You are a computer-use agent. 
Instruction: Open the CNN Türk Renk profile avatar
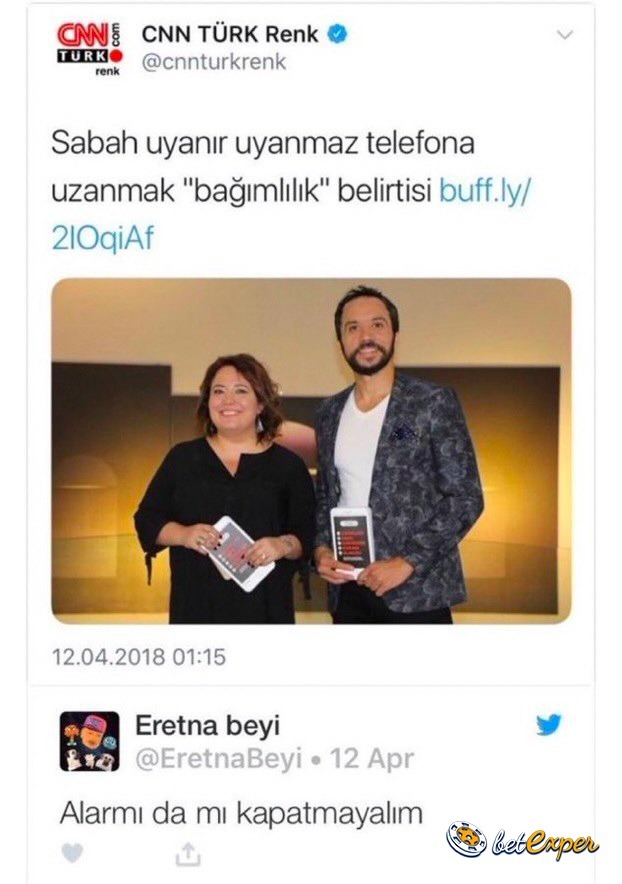tap(90, 48)
